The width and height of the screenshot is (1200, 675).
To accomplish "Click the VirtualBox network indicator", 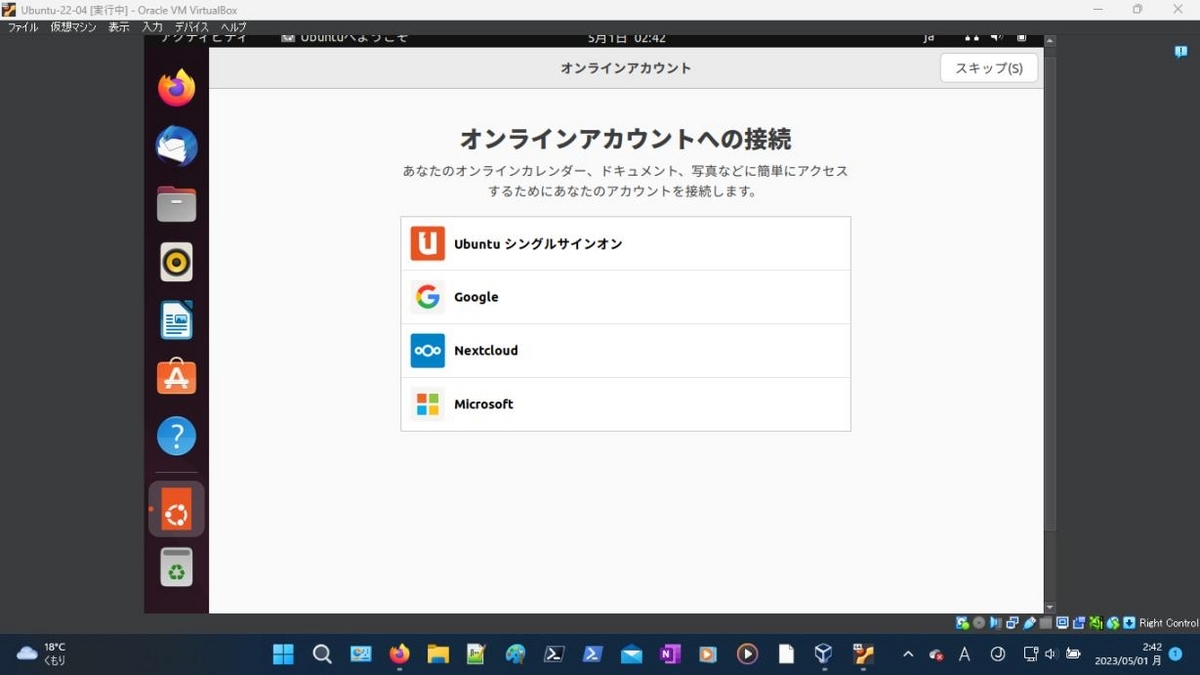I will [x=1012, y=623].
